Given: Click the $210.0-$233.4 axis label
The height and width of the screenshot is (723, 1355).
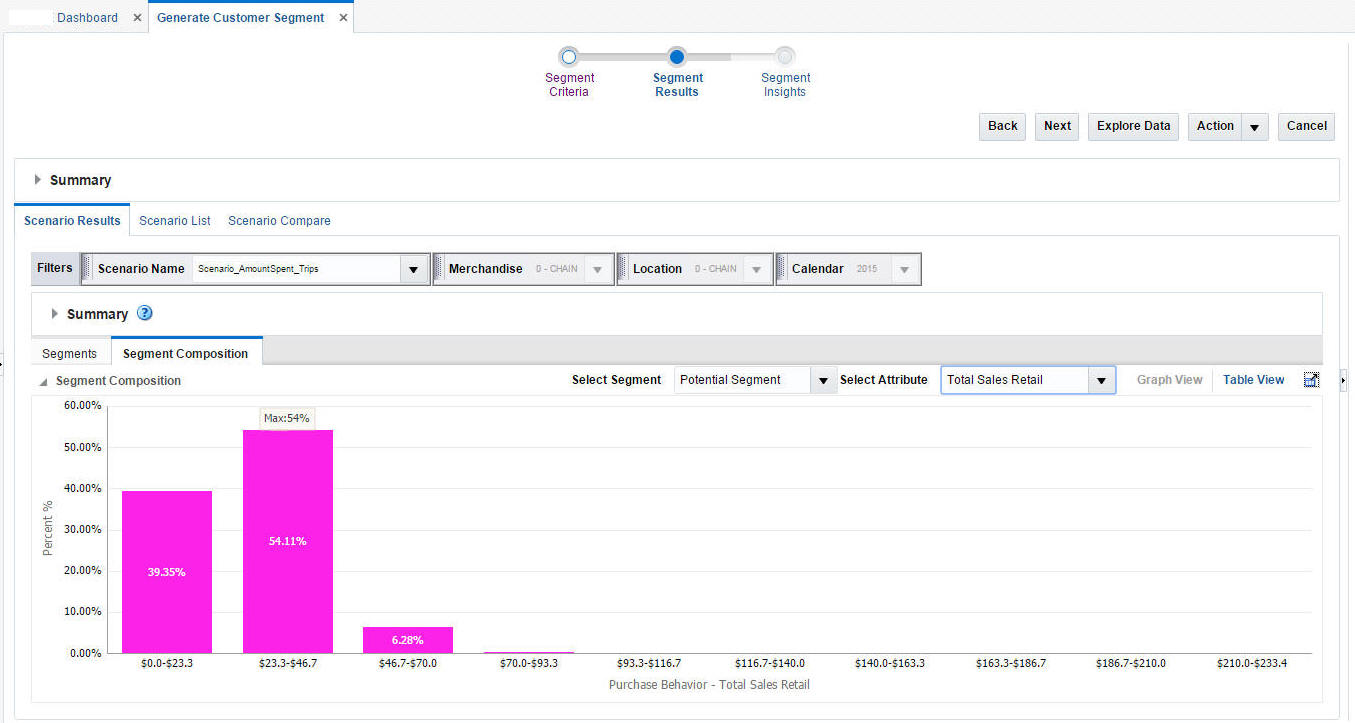Looking at the screenshot, I should (x=1252, y=663).
